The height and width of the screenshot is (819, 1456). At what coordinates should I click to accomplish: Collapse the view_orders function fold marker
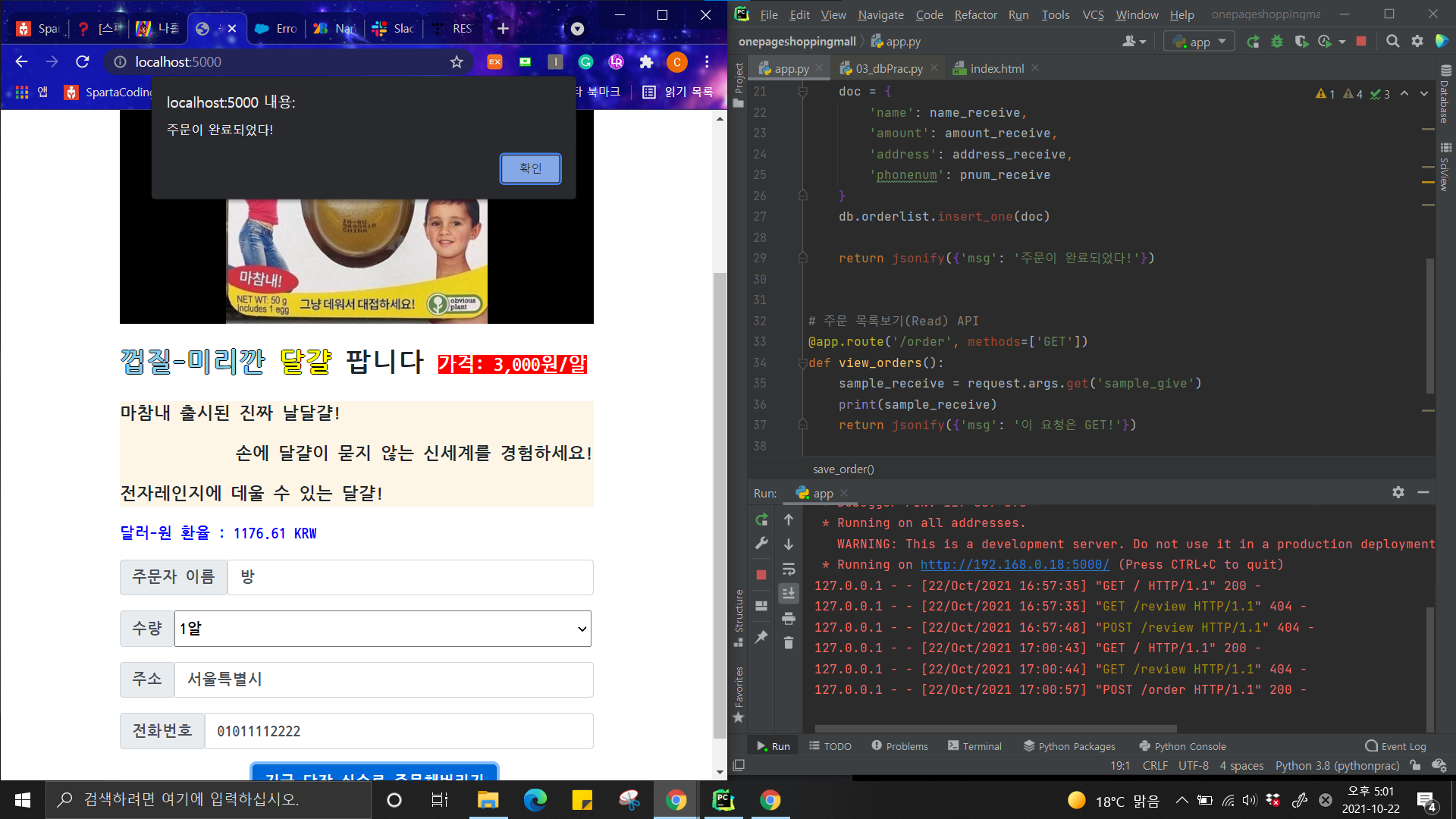click(802, 363)
